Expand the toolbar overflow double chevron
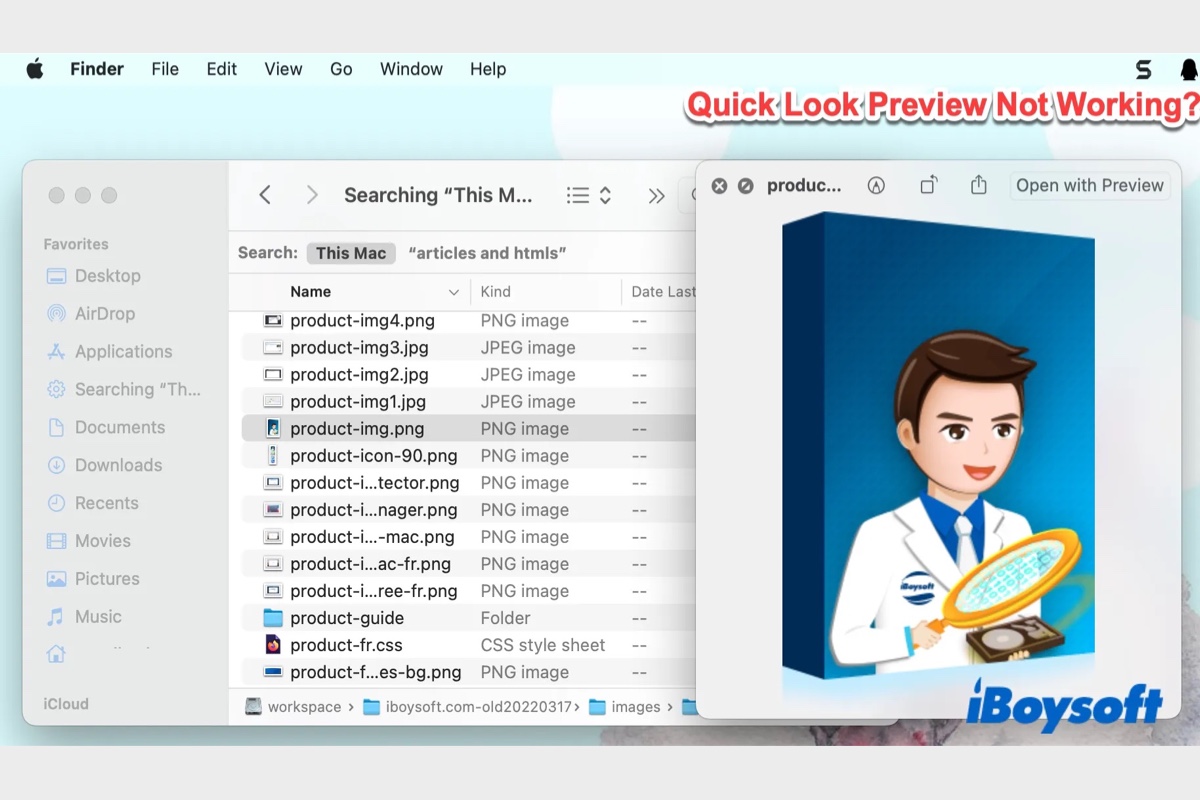Image resolution: width=1200 pixels, height=800 pixels. click(x=656, y=196)
